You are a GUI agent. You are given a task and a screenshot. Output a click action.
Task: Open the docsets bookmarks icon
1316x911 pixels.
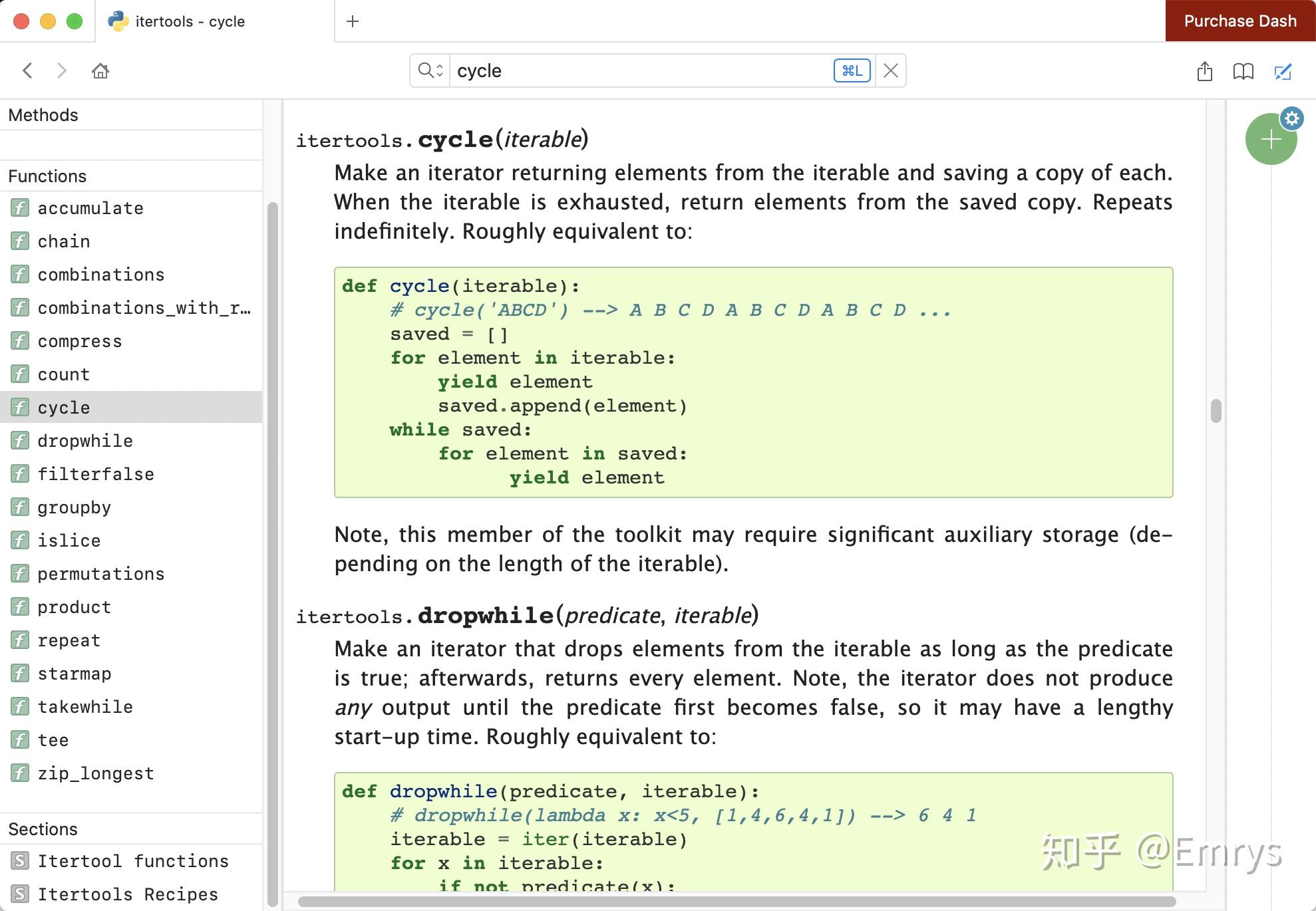1243,71
